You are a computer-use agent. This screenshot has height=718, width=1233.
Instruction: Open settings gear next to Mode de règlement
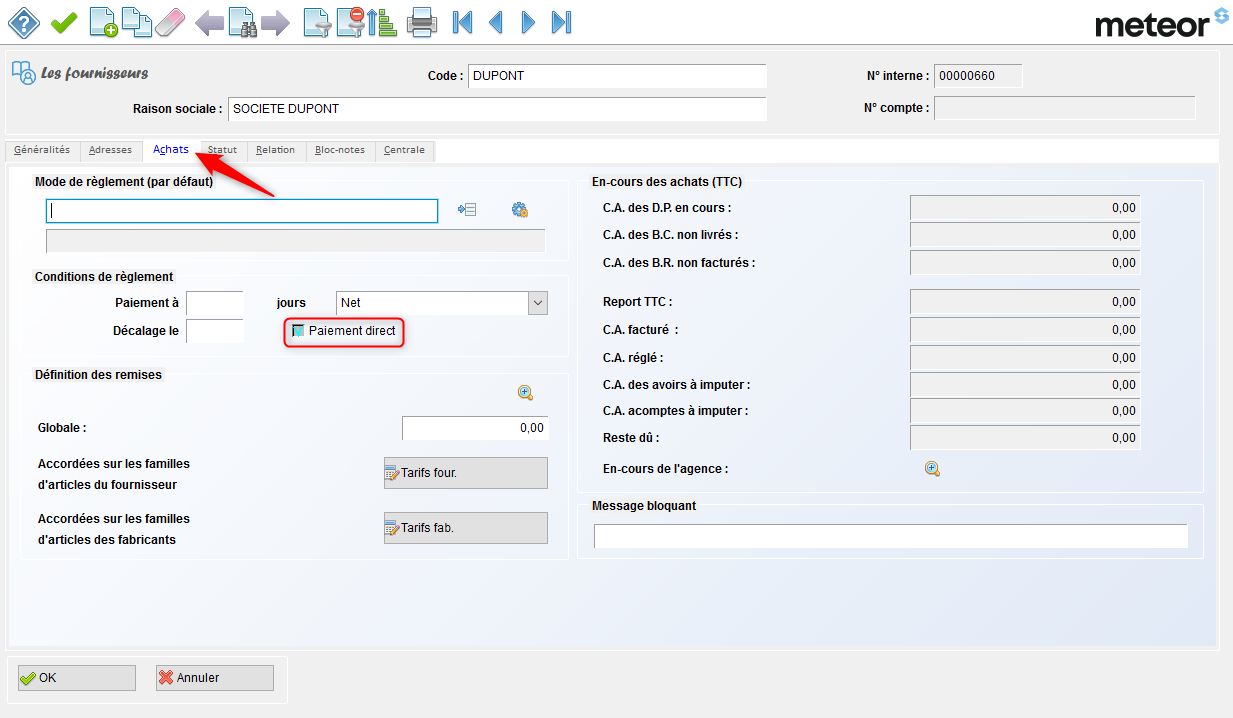519,210
